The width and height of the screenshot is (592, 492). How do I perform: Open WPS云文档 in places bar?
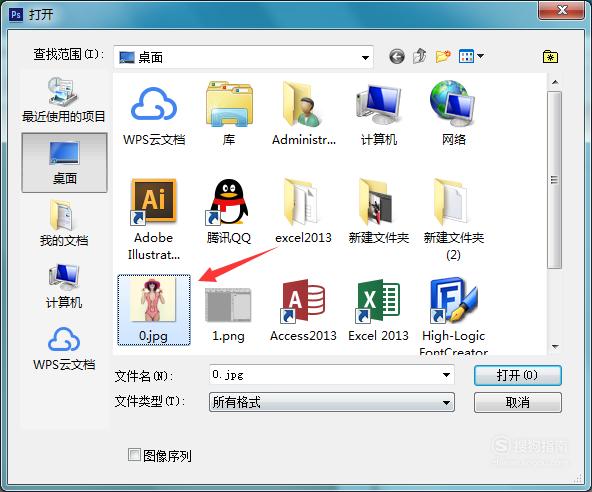(x=64, y=349)
